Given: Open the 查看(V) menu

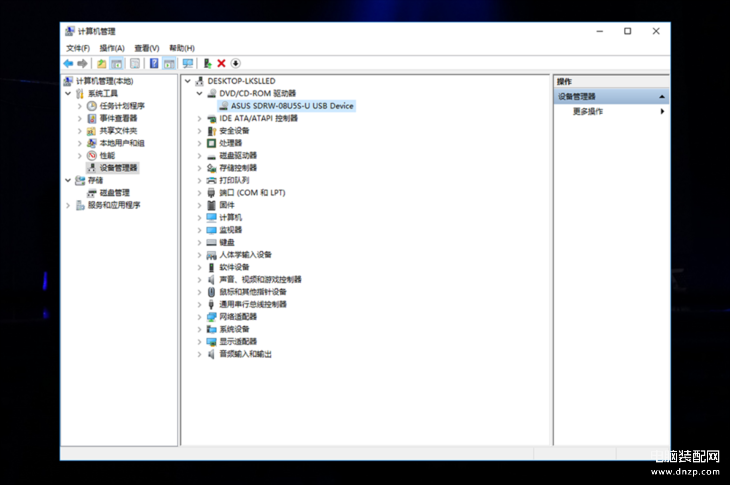Looking at the screenshot, I should 147,48.
